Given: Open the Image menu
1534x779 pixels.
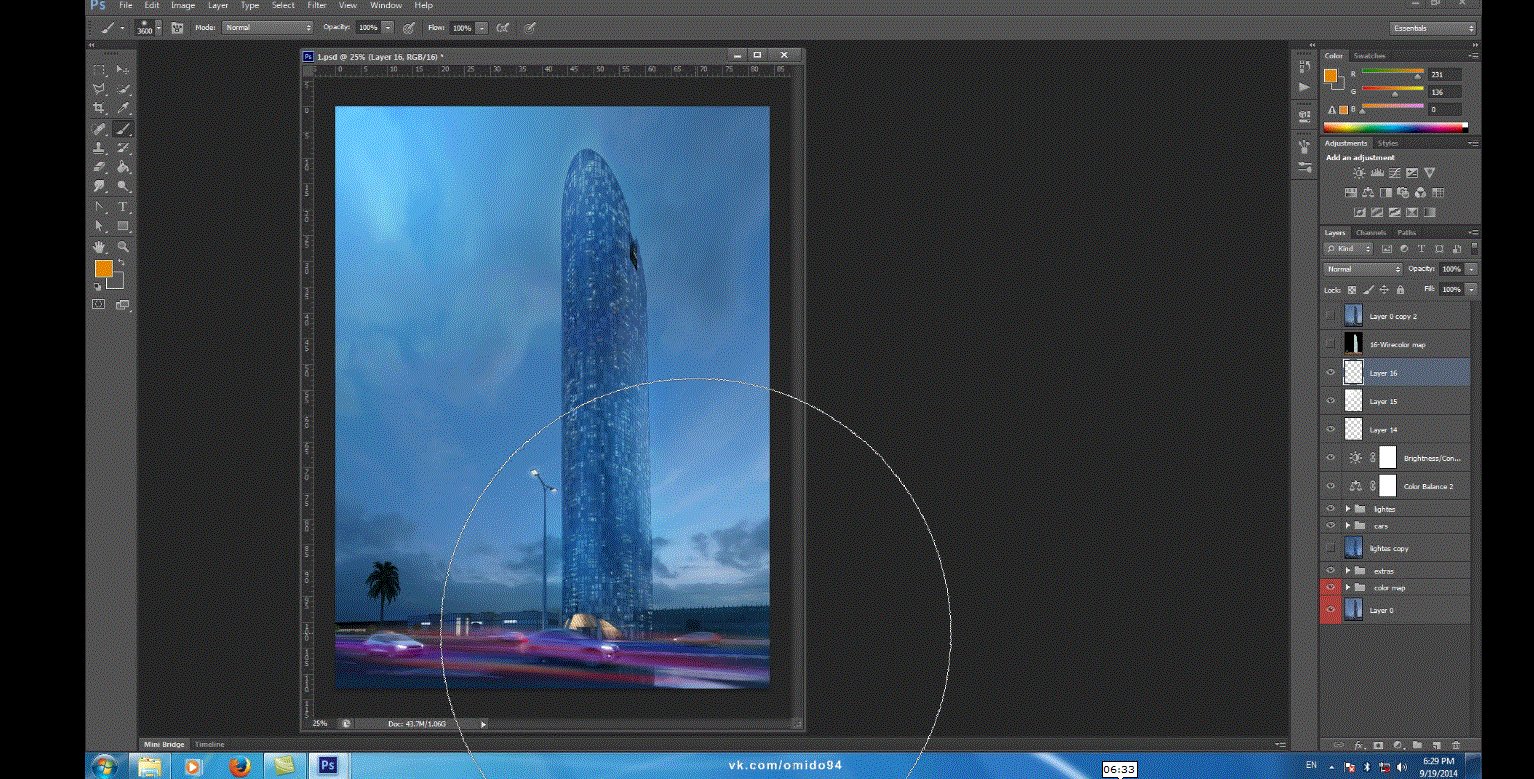Looking at the screenshot, I should (183, 5).
